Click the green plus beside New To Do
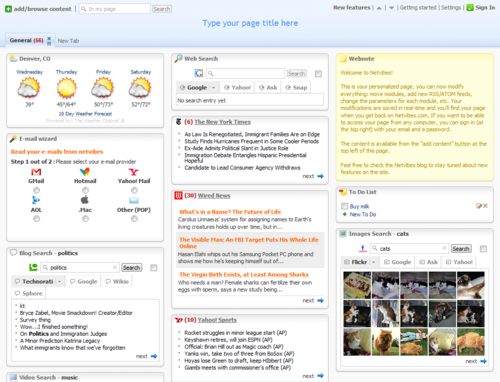 (x=345, y=214)
